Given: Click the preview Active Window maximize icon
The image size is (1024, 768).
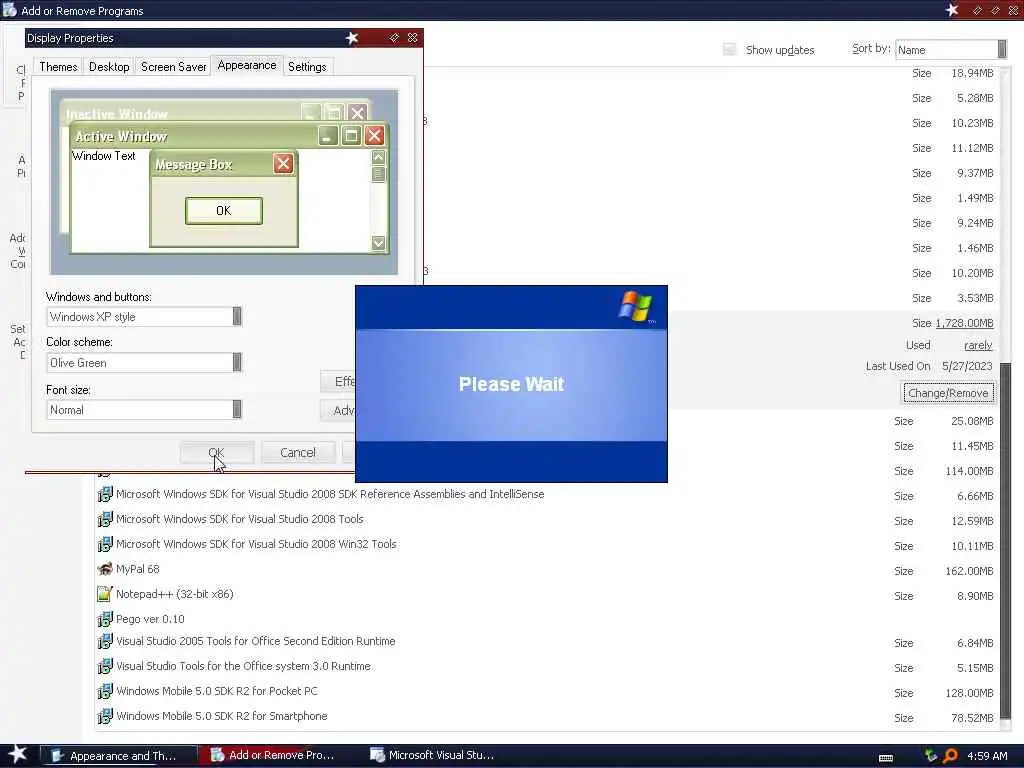Looking at the screenshot, I should click(351, 135).
